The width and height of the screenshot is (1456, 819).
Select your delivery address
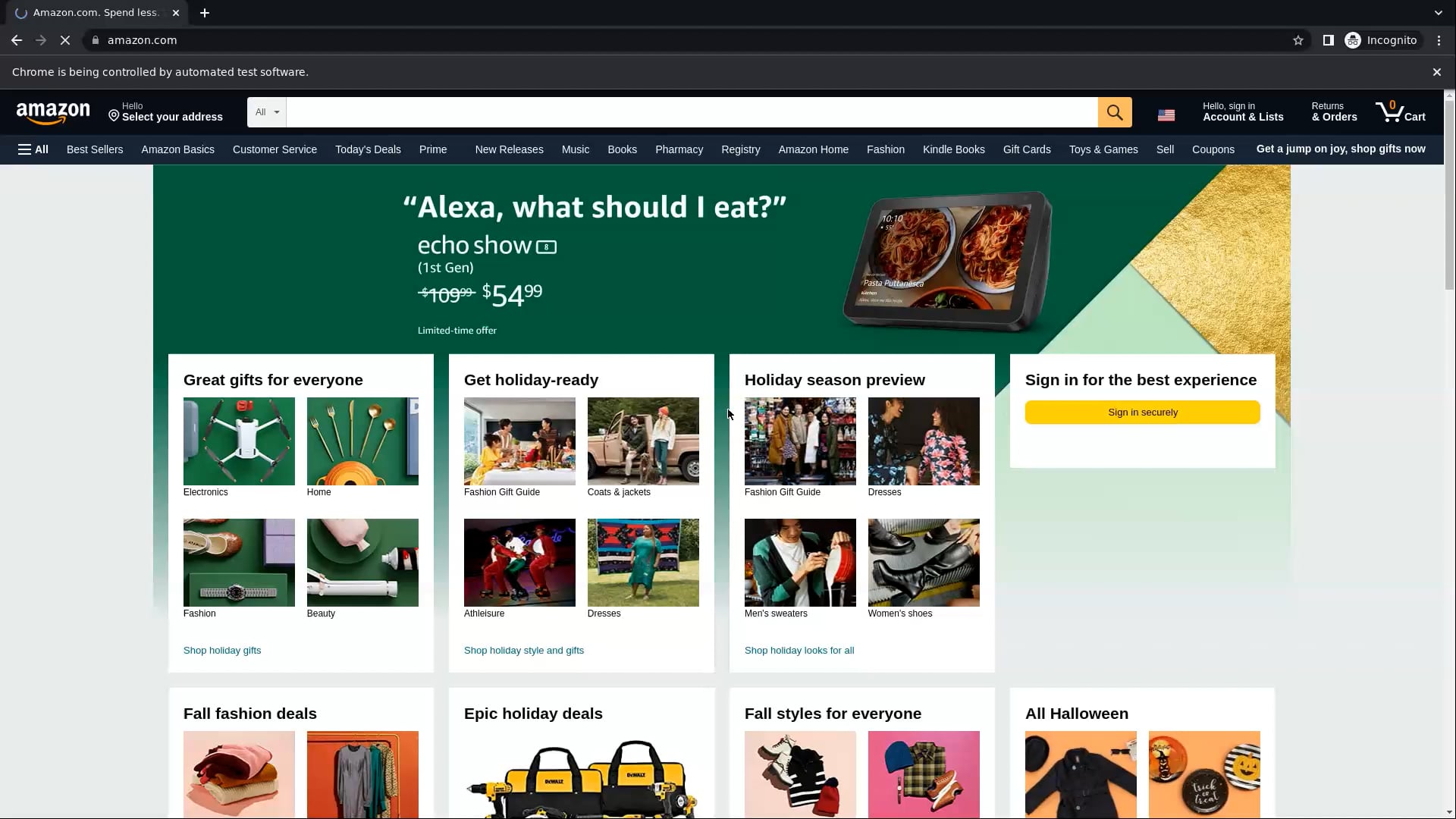click(x=165, y=112)
